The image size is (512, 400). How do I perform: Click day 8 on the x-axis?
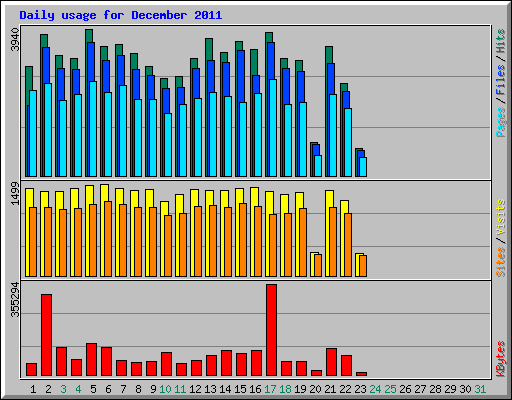138,389
